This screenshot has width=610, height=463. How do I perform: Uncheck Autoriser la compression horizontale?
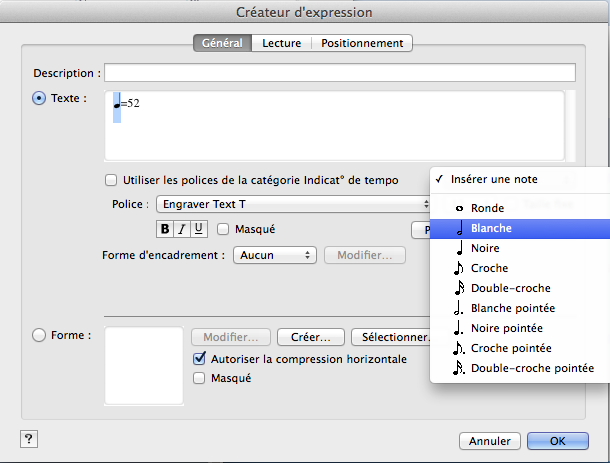tap(199, 359)
